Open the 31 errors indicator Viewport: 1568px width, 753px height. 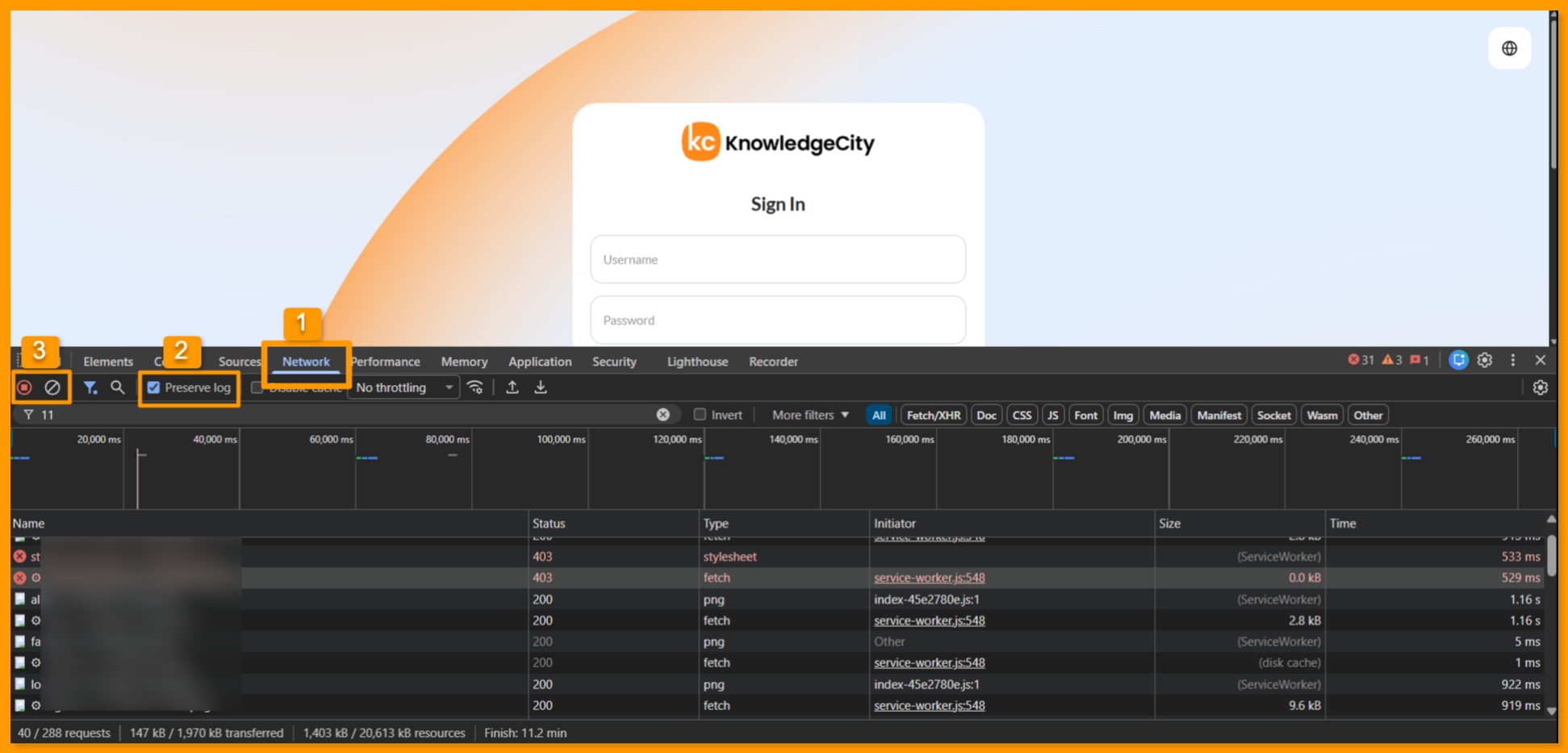click(x=1361, y=360)
